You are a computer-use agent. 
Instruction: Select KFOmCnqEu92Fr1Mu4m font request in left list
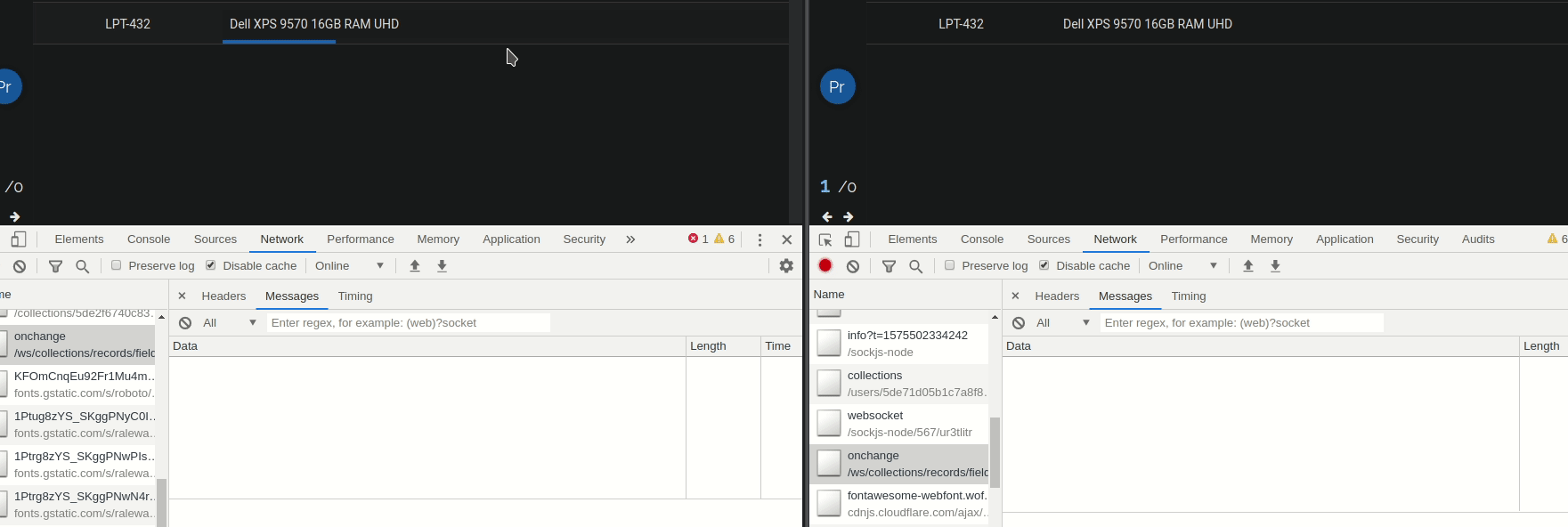pyautogui.click(x=78, y=385)
